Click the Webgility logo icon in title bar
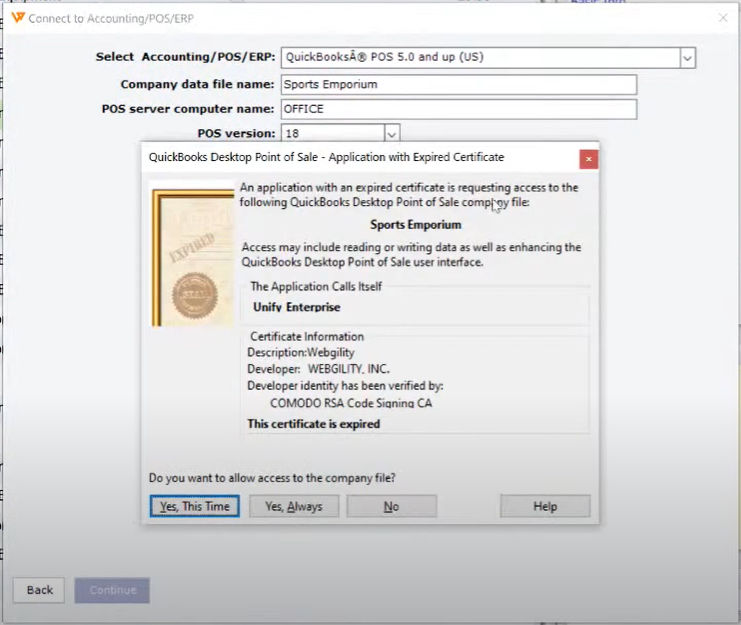 pos(17,18)
